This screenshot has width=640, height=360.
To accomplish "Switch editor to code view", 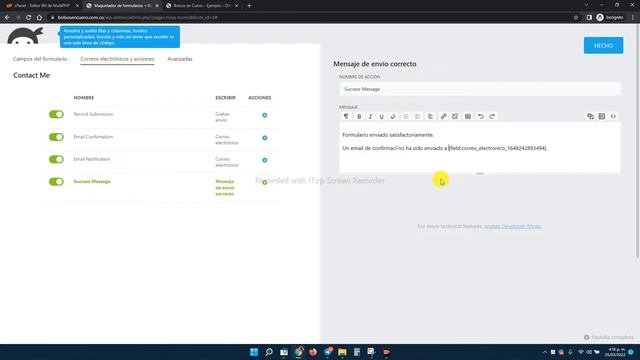I will [613, 116].
